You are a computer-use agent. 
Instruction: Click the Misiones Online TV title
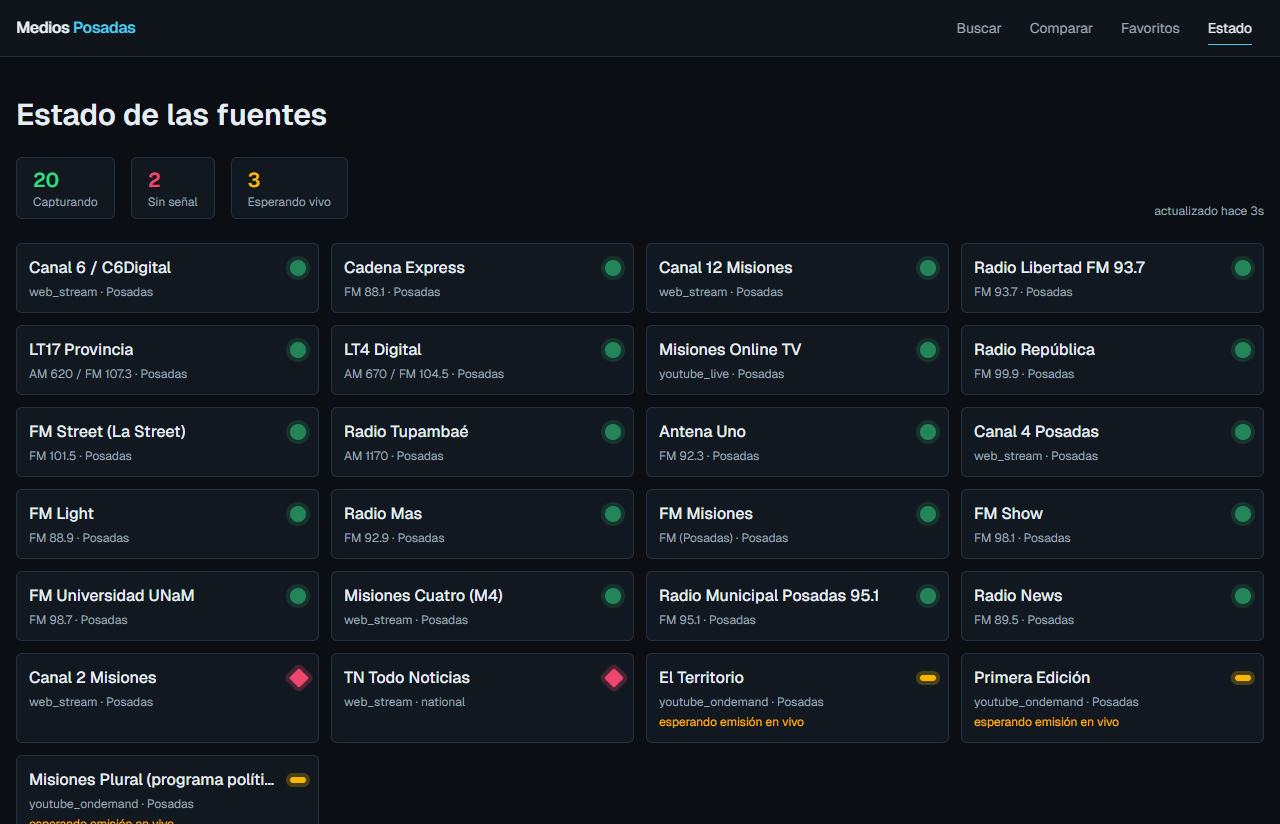730,350
